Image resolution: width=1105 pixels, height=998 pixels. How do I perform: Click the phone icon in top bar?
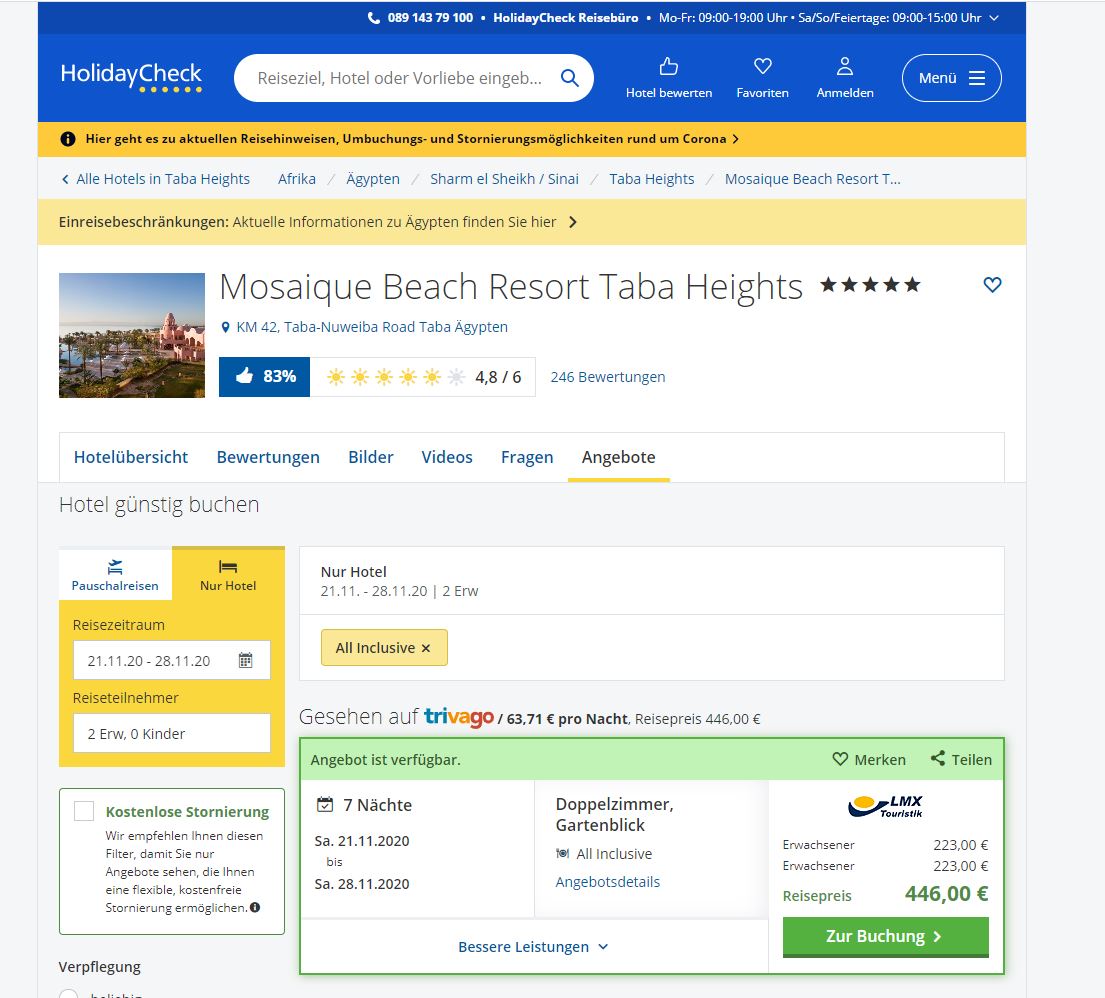(x=374, y=18)
